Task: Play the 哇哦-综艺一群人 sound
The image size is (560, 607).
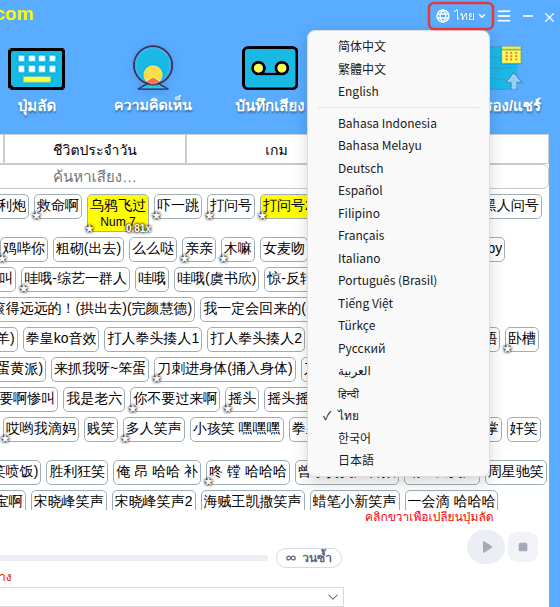Action: pyautogui.click(x=75, y=279)
